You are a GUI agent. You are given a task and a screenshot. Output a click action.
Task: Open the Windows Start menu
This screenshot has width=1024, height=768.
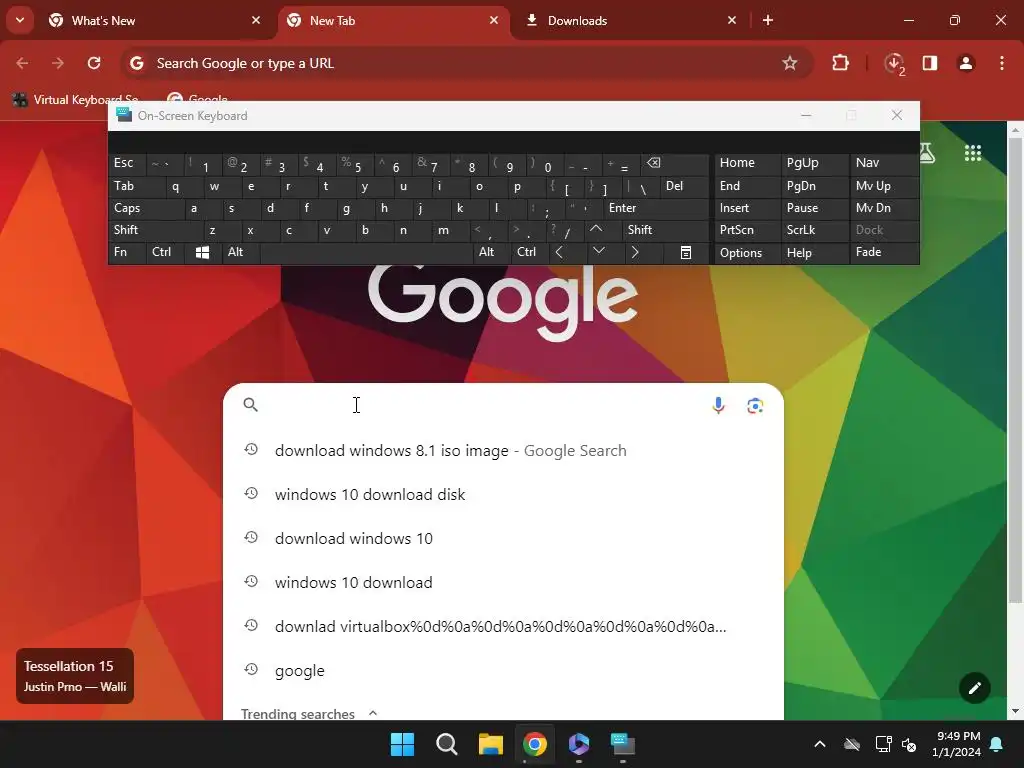(402, 744)
